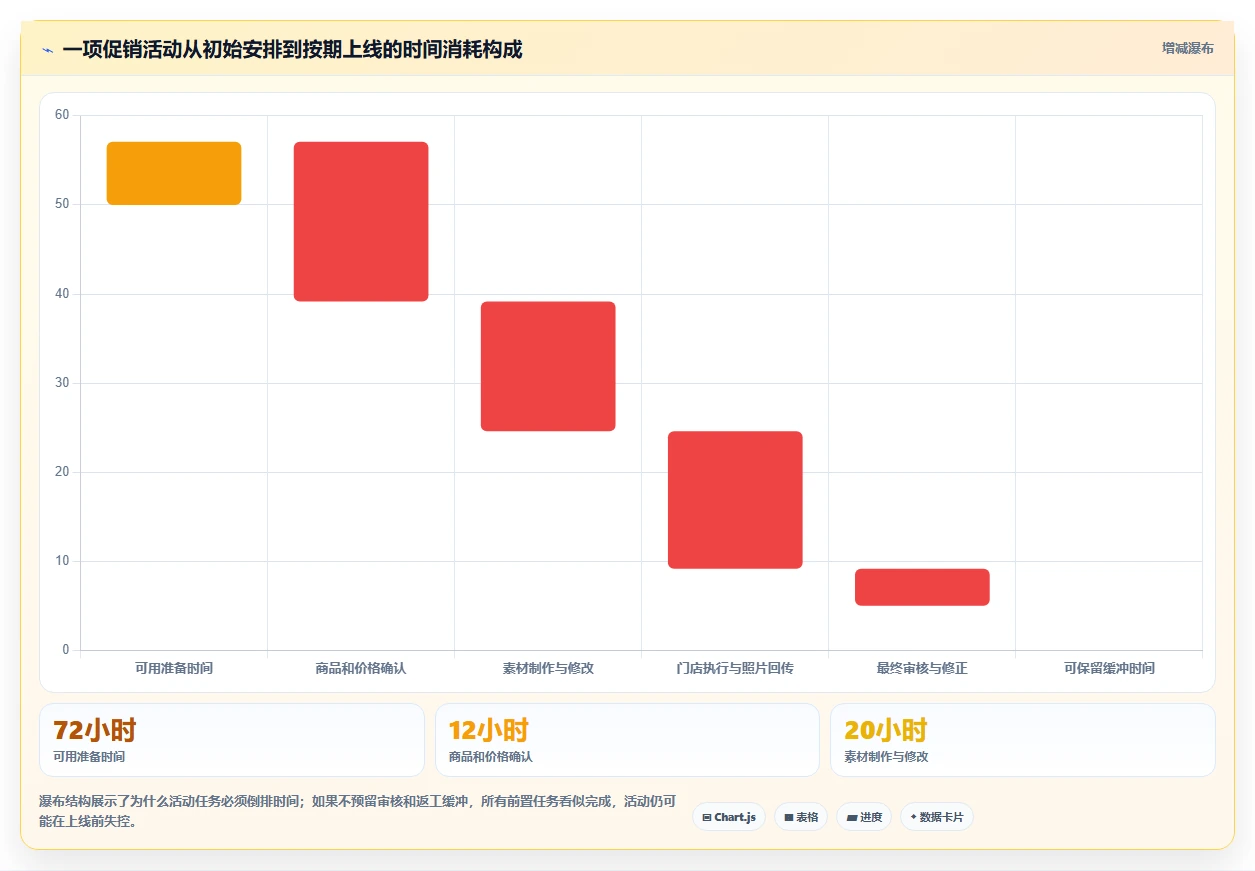Click the red 商品和价格确认 bar

pyautogui.click(x=361, y=221)
